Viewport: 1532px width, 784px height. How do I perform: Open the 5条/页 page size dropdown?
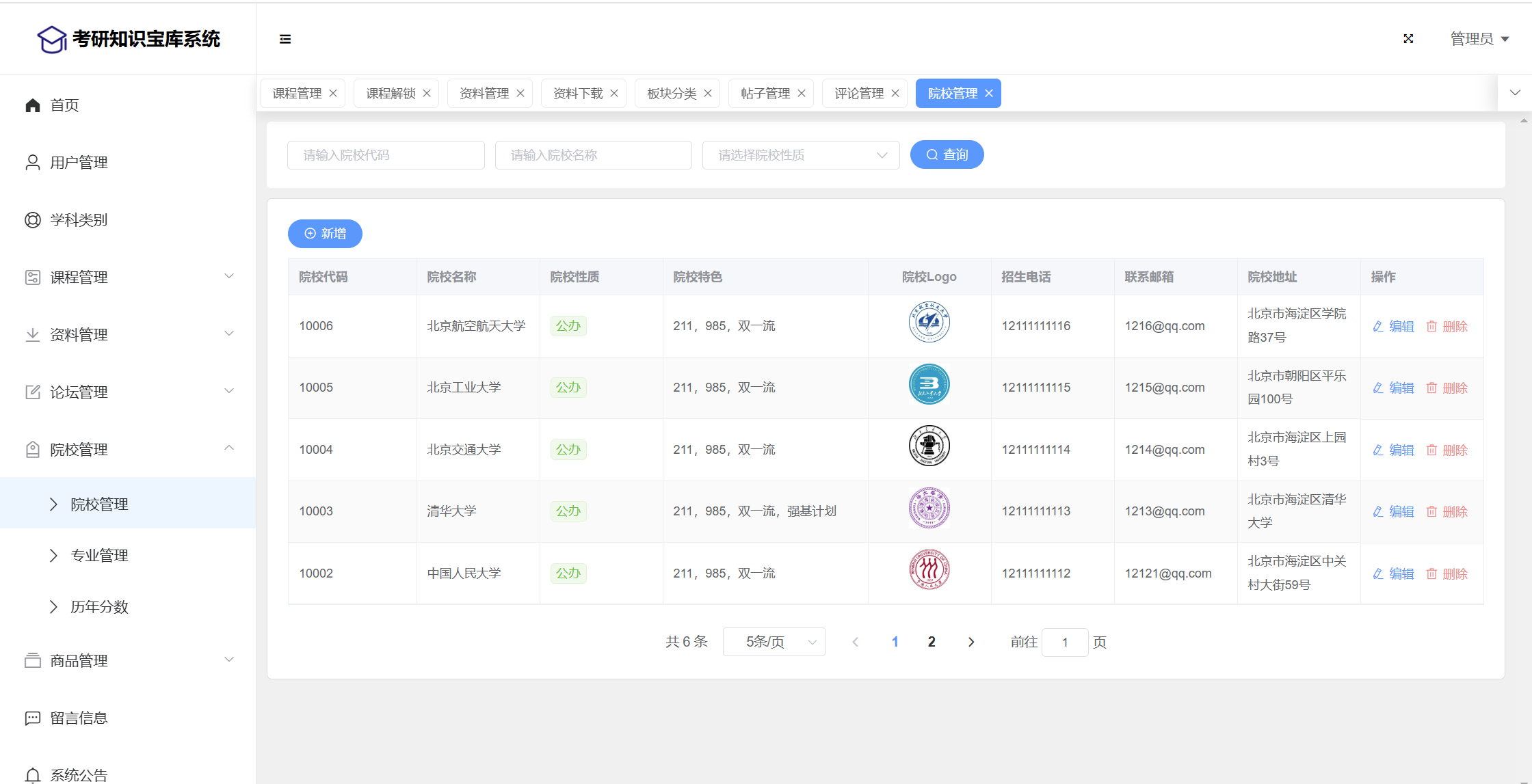coord(774,642)
